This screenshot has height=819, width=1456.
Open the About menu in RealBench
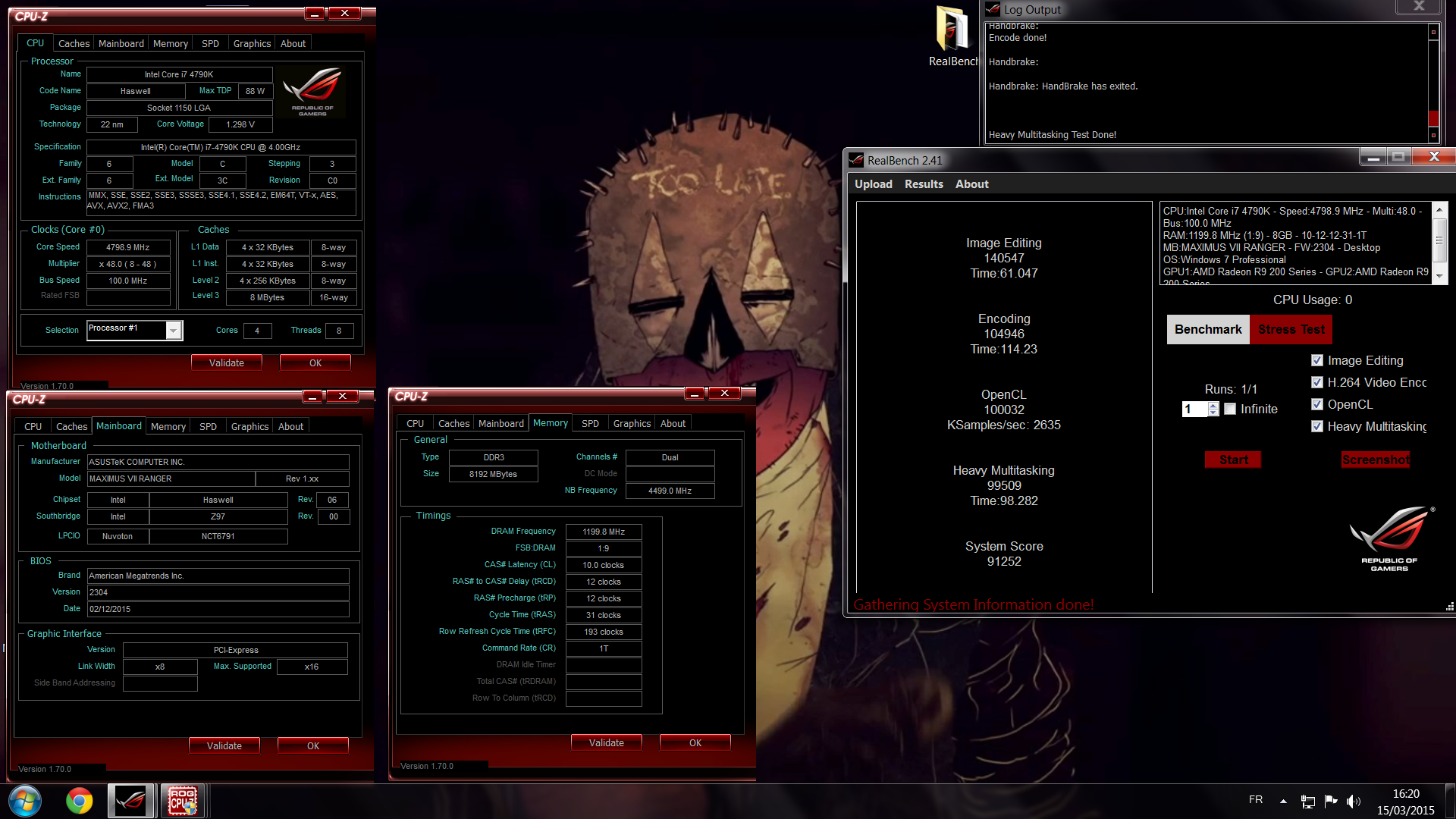click(971, 184)
